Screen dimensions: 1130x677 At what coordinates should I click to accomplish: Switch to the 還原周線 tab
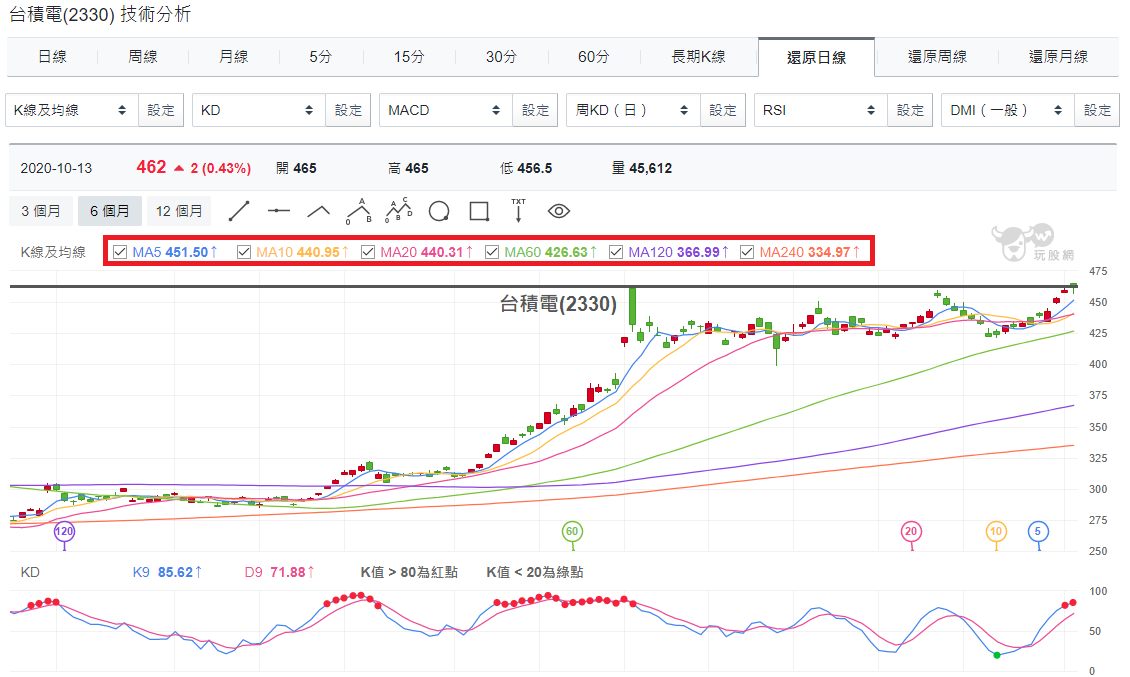point(937,56)
